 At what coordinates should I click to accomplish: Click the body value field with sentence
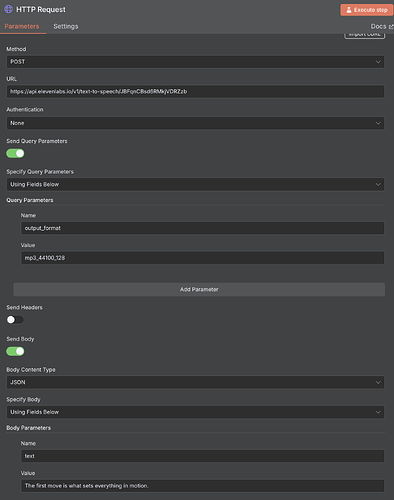coord(203,486)
